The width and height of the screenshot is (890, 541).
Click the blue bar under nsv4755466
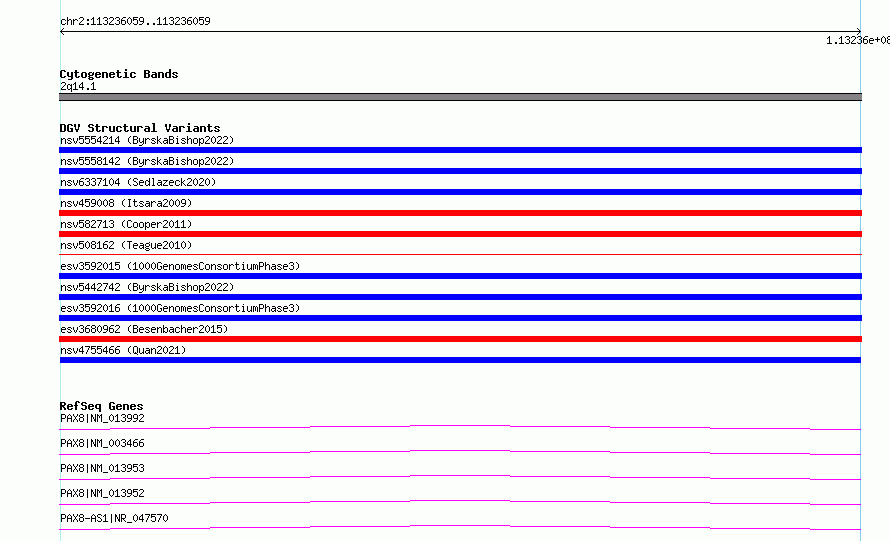[460, 360]
